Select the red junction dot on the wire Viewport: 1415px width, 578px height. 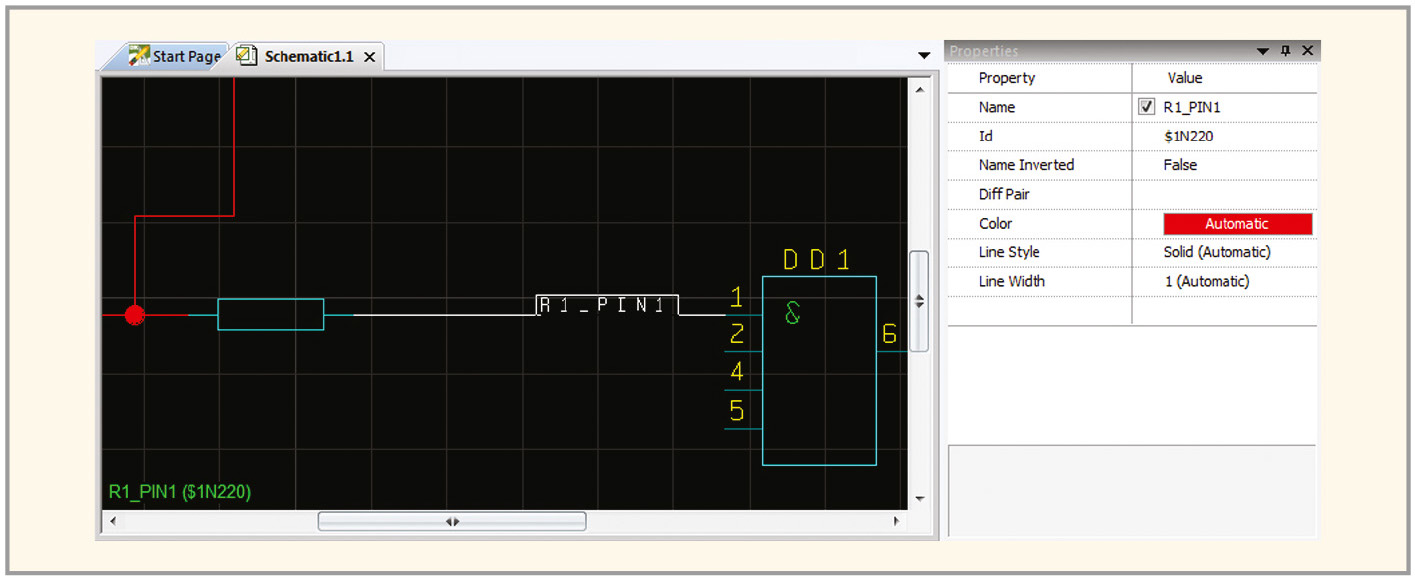pos(135,315)
